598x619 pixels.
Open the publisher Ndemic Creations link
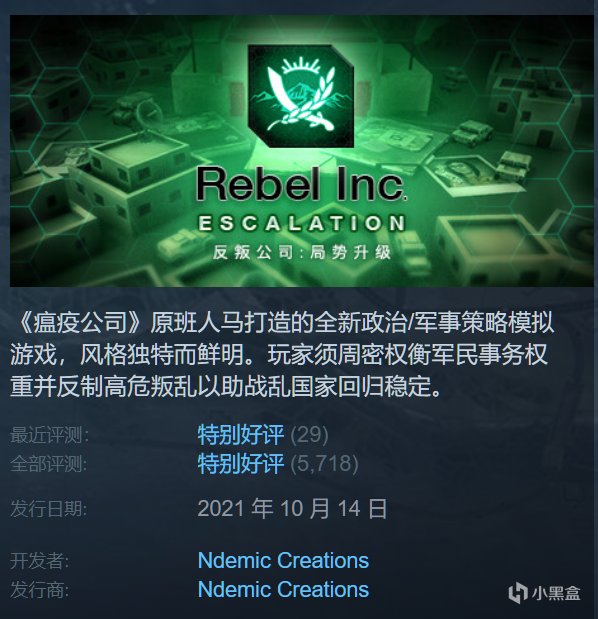[x=283, y=589]
